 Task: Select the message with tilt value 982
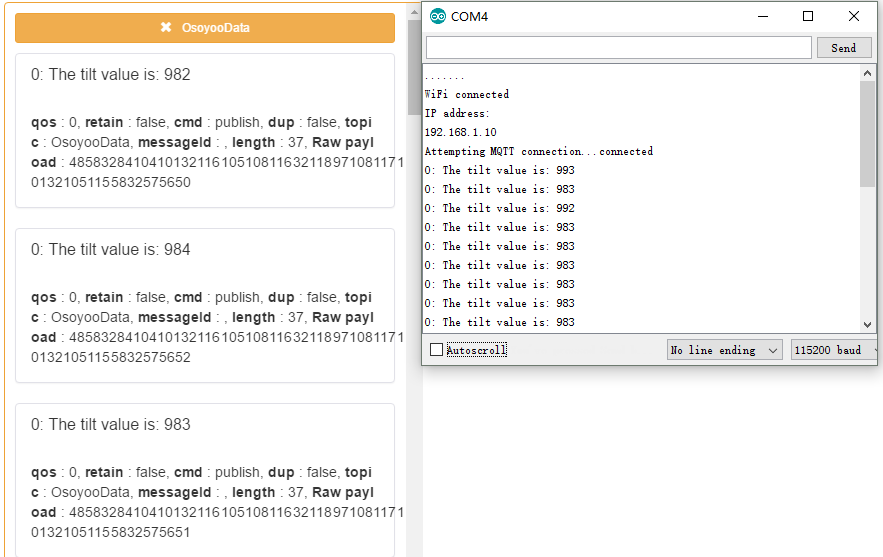point(205,131)
